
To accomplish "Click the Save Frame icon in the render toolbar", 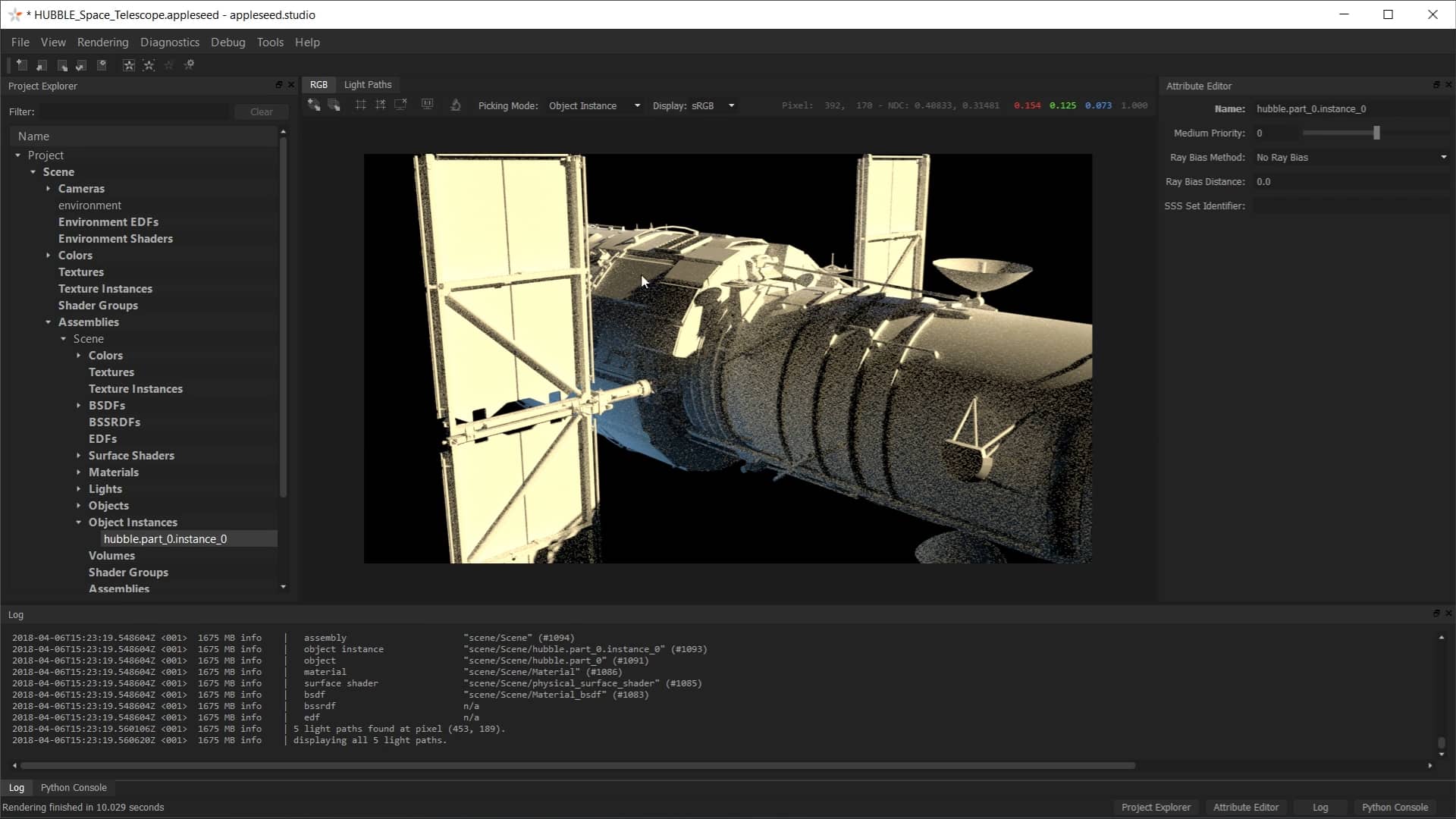I will pos(313,105).
